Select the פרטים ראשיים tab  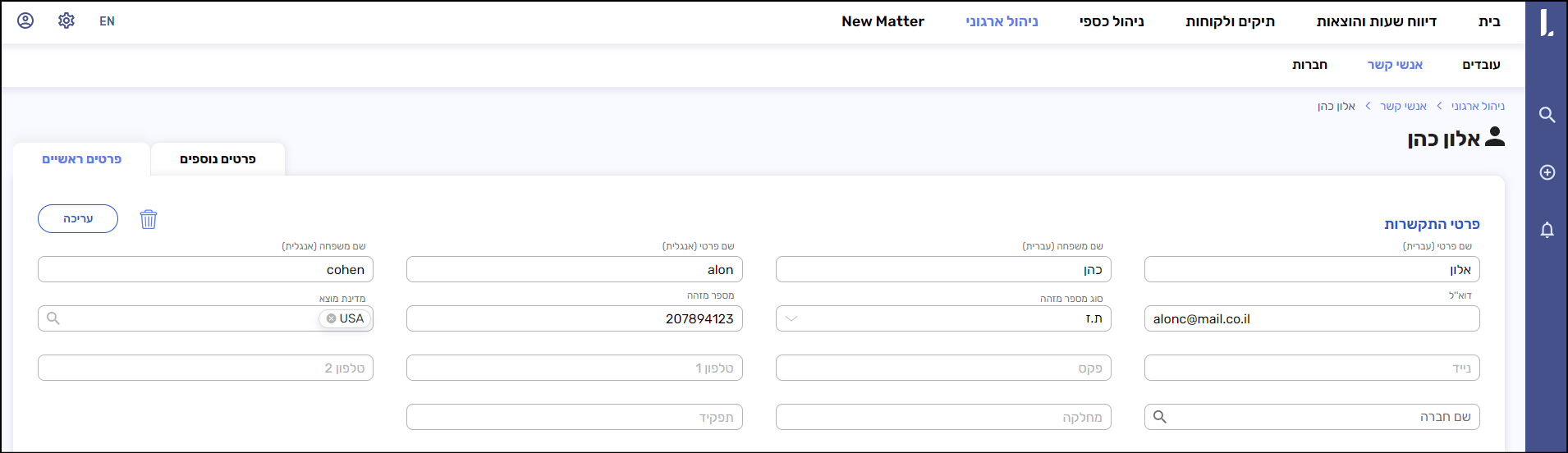point(81,159)
